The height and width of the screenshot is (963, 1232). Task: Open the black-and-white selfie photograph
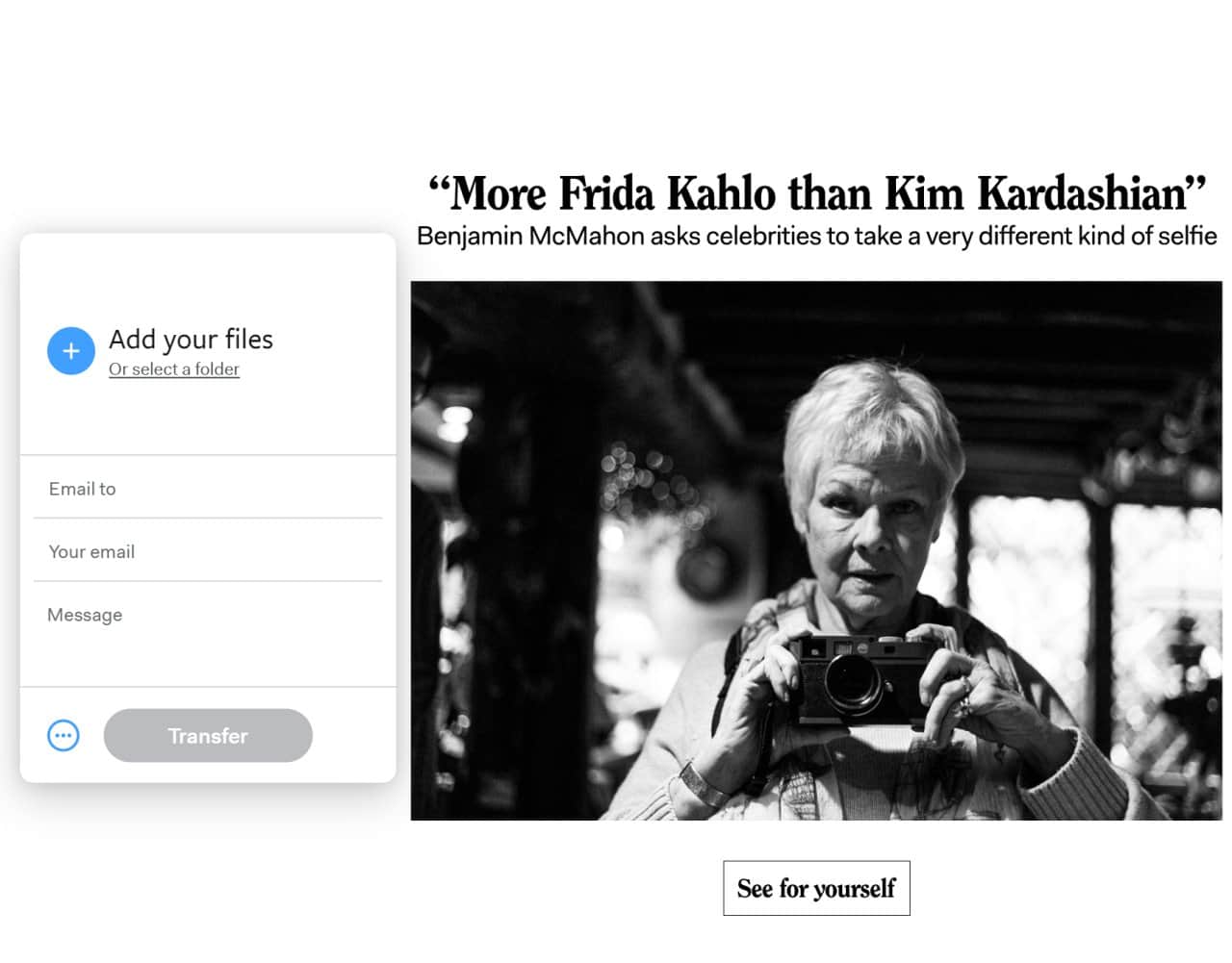[816, 550]
